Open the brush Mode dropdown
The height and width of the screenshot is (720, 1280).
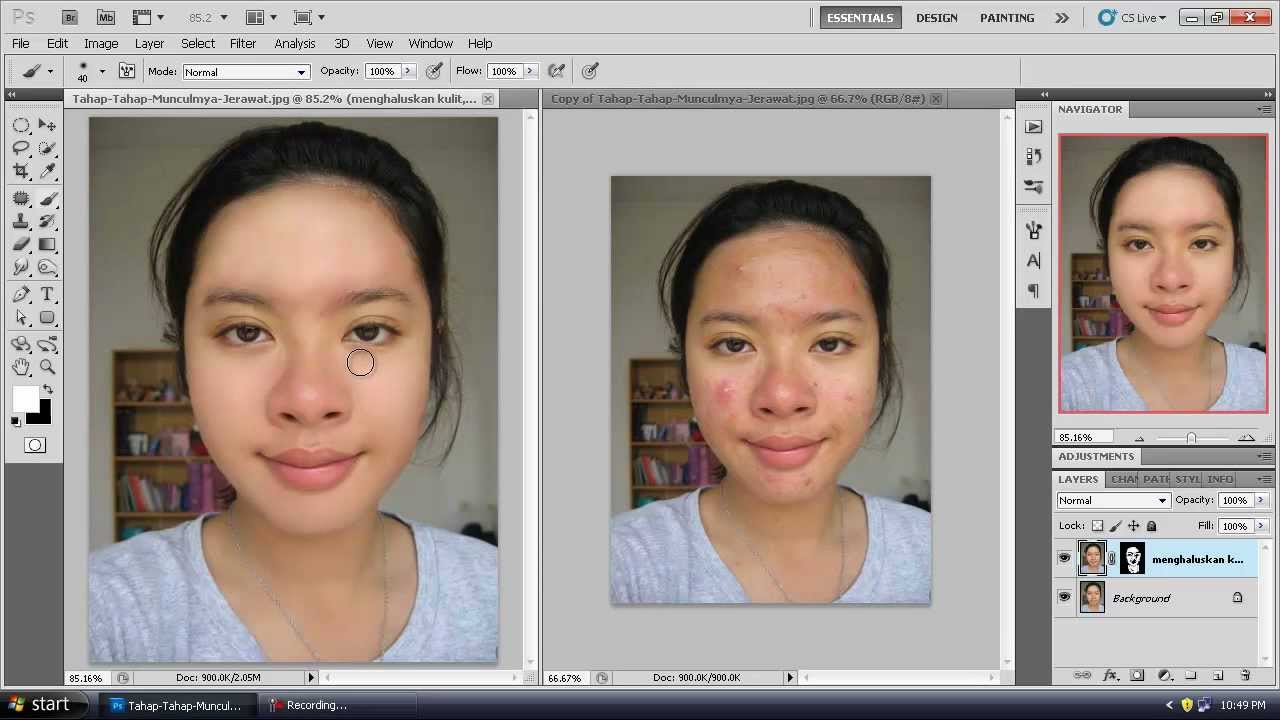(x=245, y=72)
